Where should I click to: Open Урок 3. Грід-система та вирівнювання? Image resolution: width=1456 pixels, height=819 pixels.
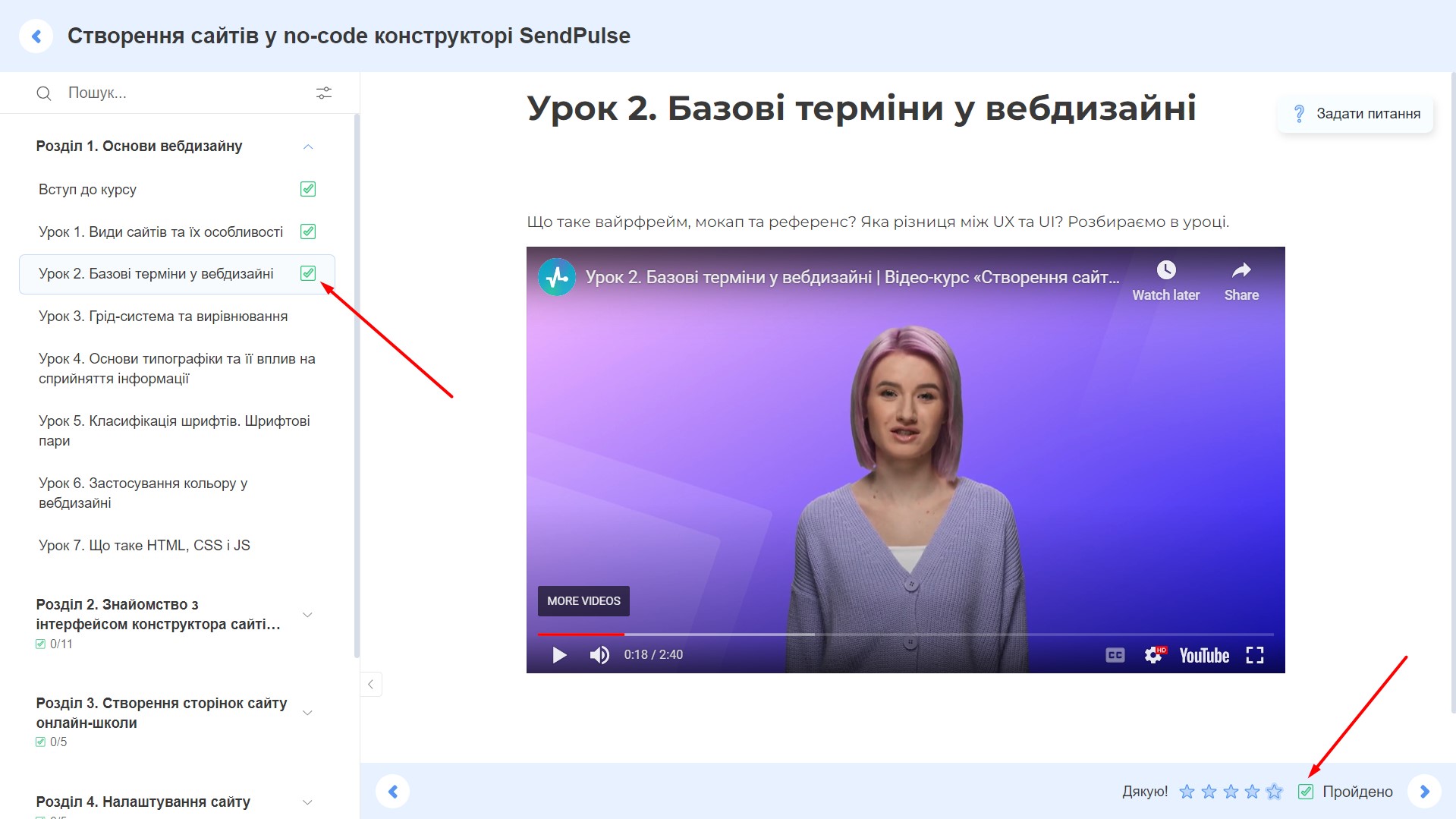(x=163, y=317)
